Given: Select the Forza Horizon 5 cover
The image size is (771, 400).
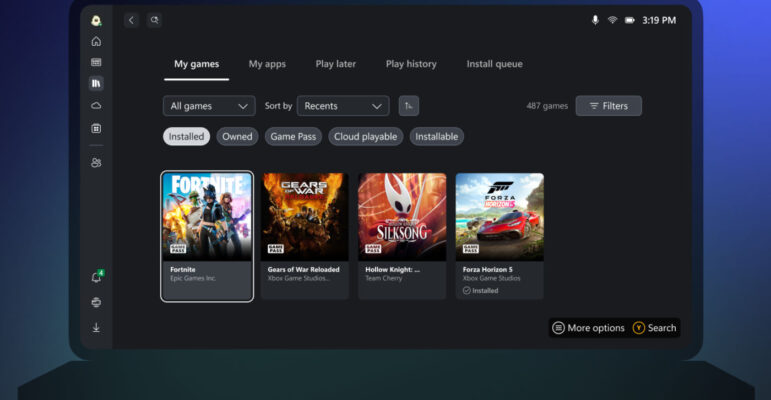Looking at the screenshot, I should coord(500,217).
